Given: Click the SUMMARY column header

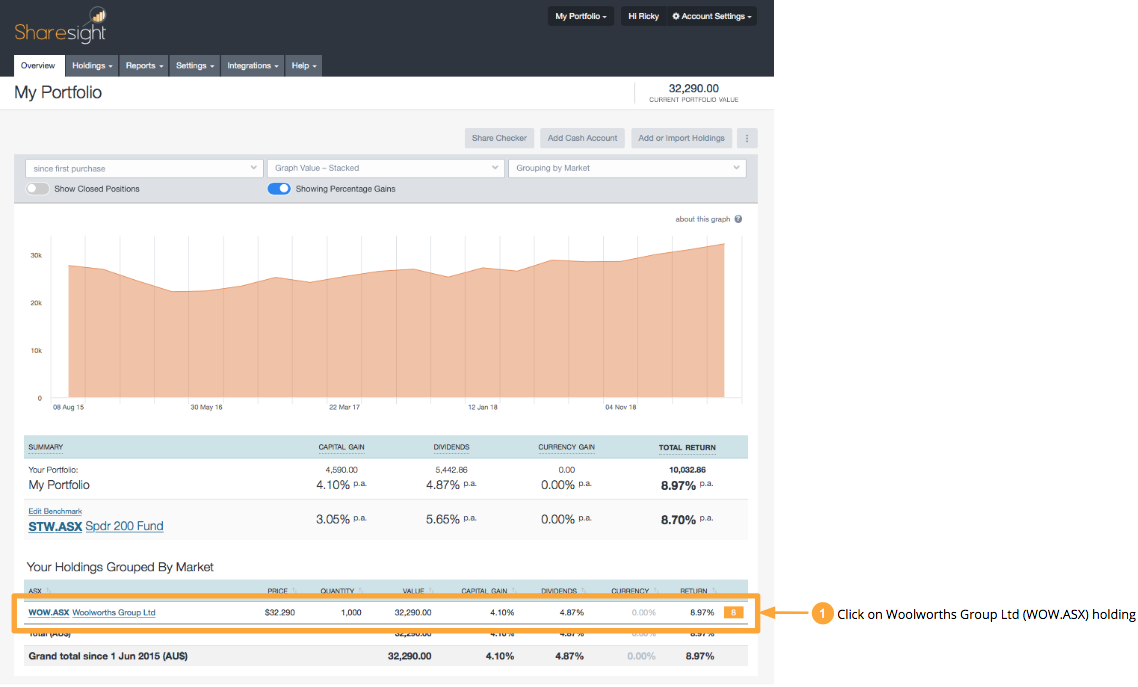Looking at the screenshot, I should (46, 447).
